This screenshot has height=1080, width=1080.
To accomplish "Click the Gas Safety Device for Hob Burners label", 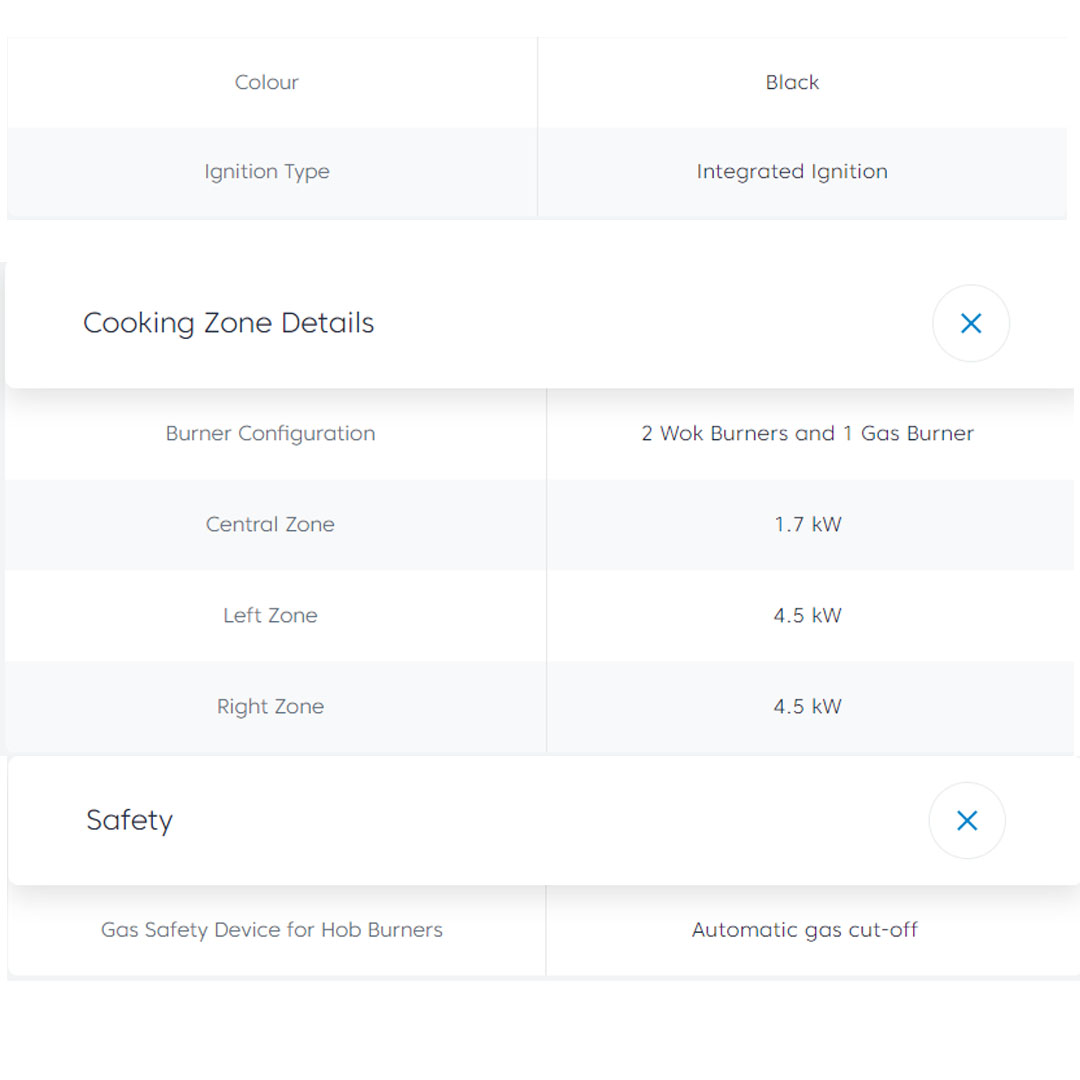I will [x=271, y=929].
